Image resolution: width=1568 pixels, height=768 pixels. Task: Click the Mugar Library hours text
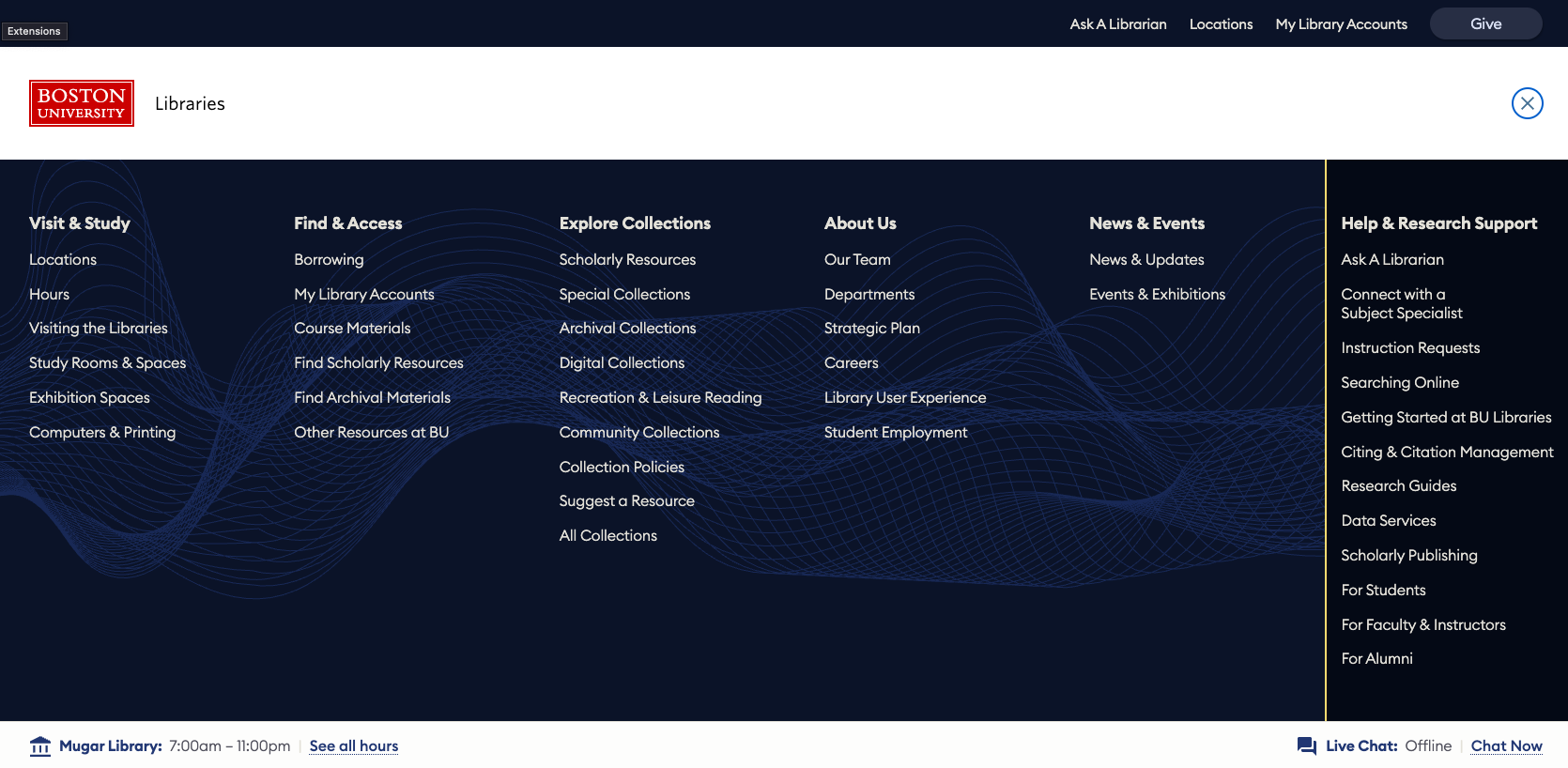pos(230,746)
